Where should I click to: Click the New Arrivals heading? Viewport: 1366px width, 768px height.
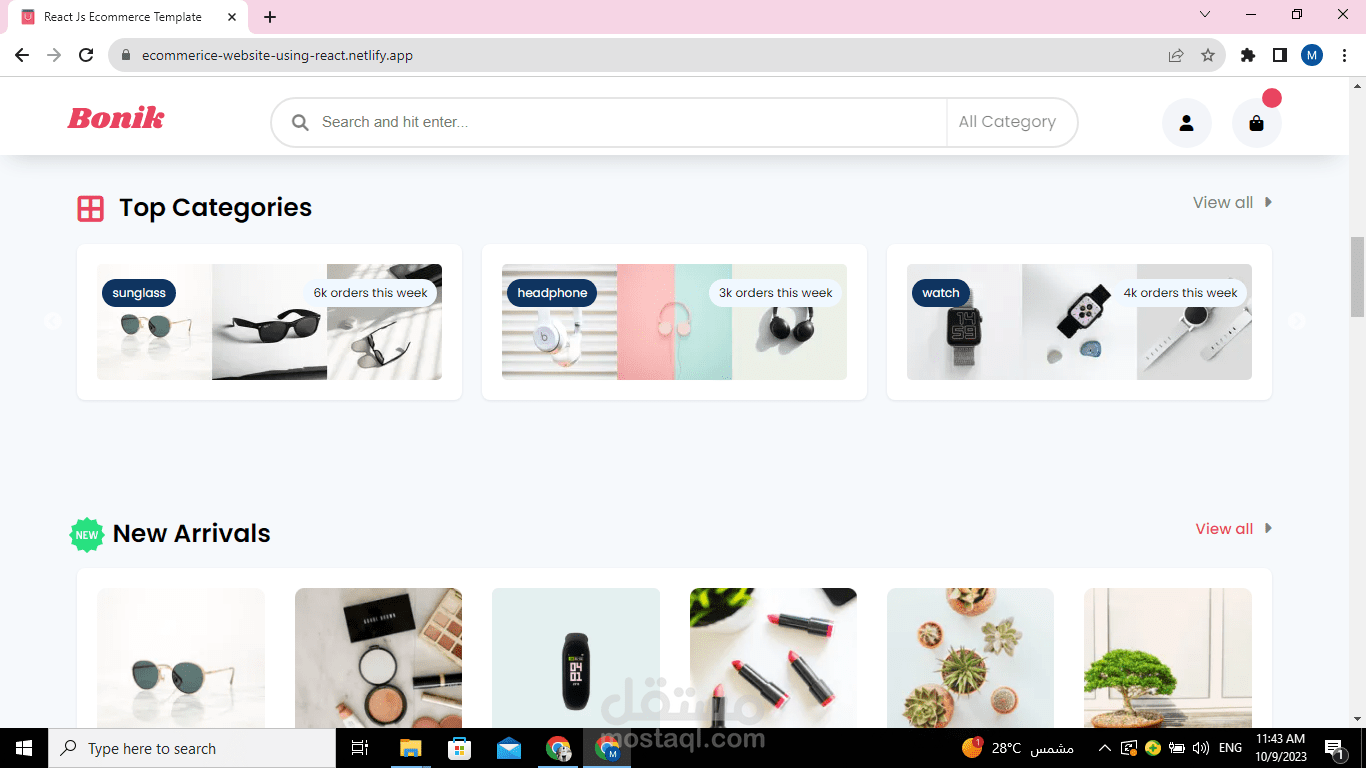pyautogui.click(x=192, y=534)
